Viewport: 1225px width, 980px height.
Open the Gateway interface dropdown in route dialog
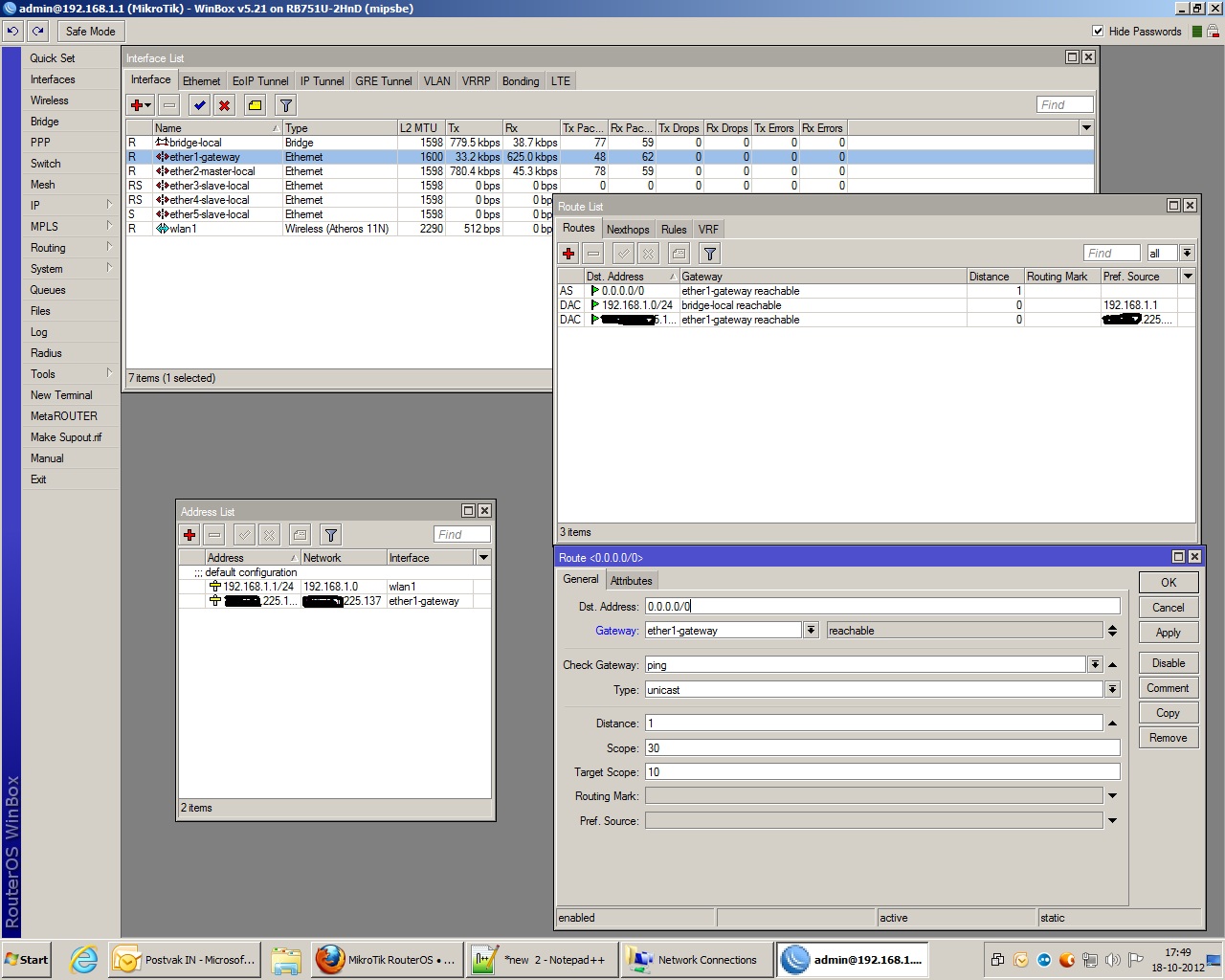pos(811,631)
